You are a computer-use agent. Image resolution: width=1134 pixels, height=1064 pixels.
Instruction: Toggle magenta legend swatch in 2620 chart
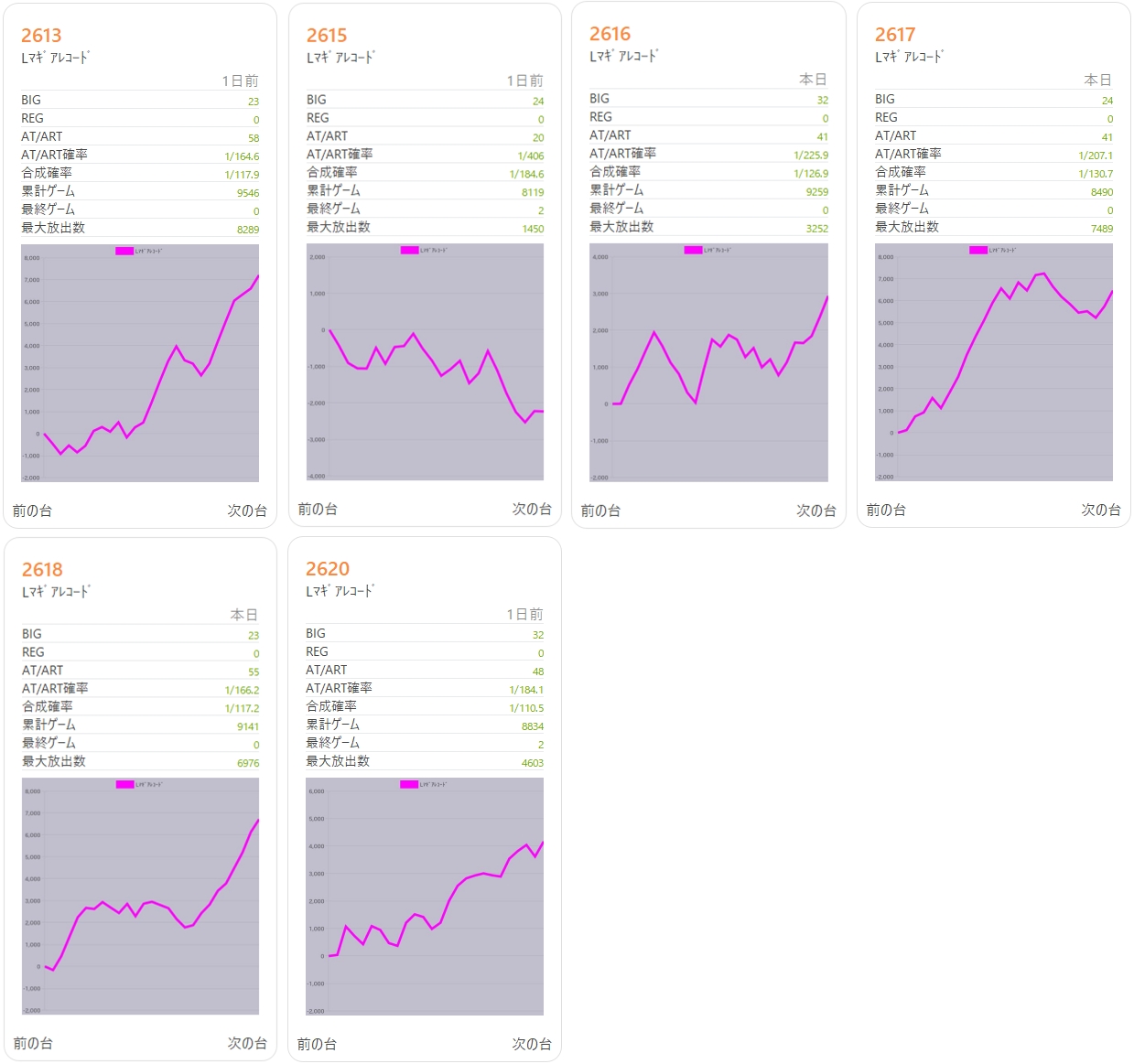409,784
